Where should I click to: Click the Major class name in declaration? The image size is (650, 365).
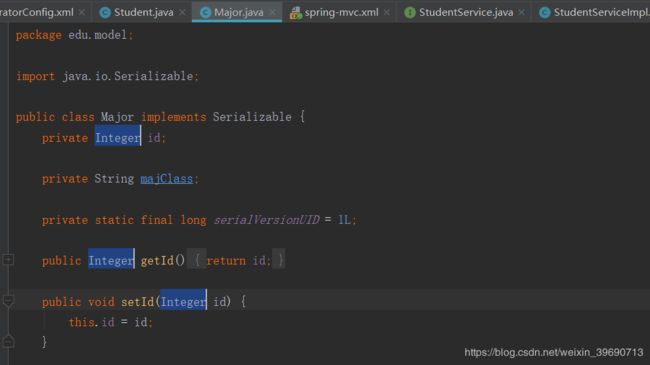pyautogui.click(x=117, y=117)
